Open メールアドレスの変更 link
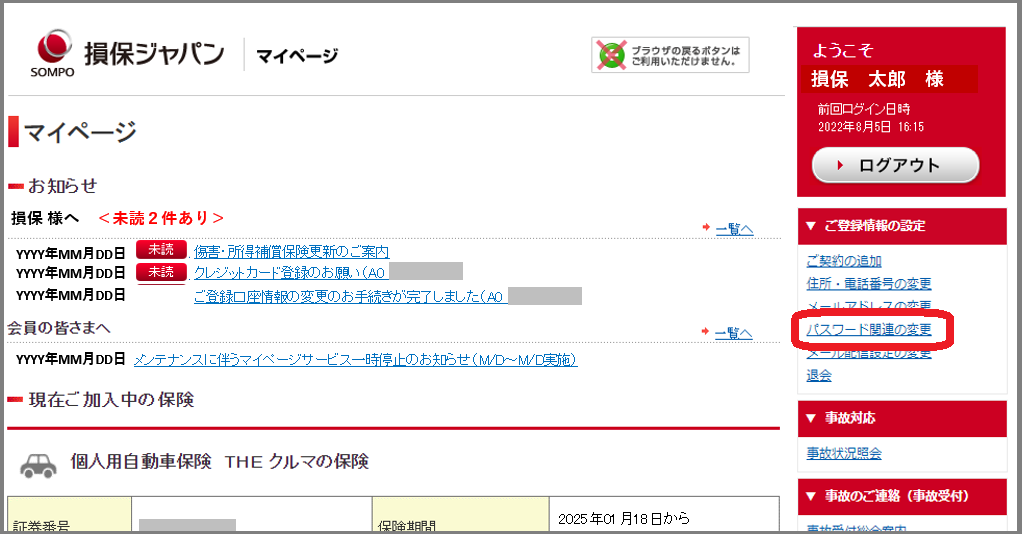Screen dimensions: 1022x534 (x=869, y=306)
